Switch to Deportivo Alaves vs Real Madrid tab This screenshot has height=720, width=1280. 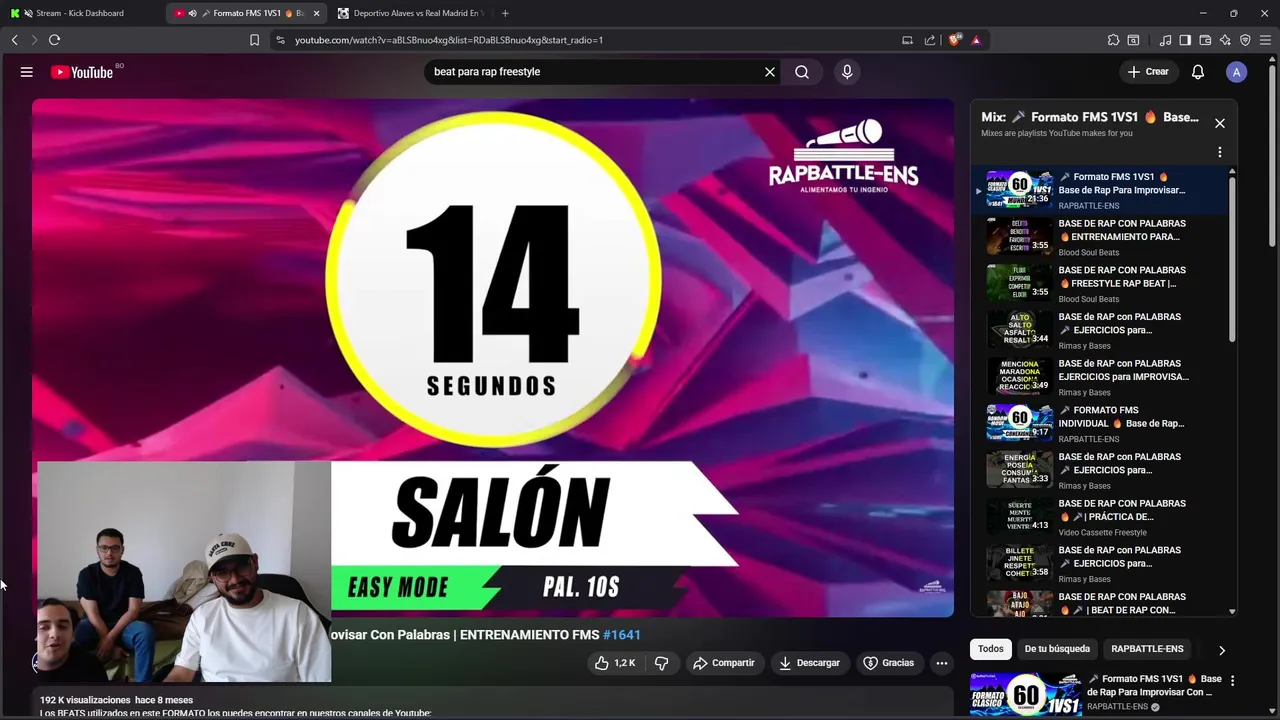pyautogui.click(x=410, y=13)
